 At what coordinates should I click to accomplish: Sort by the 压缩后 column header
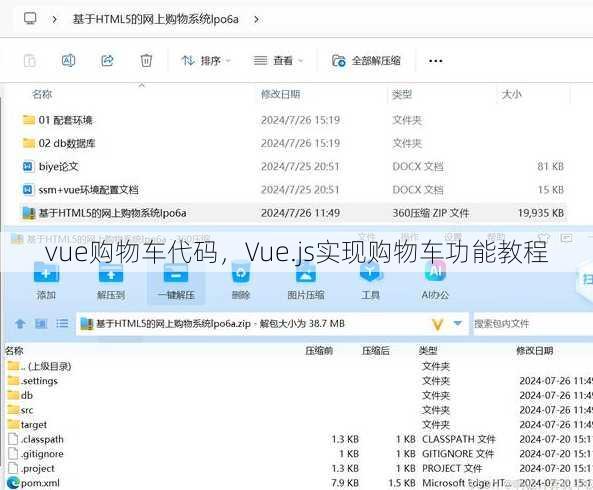376,351
